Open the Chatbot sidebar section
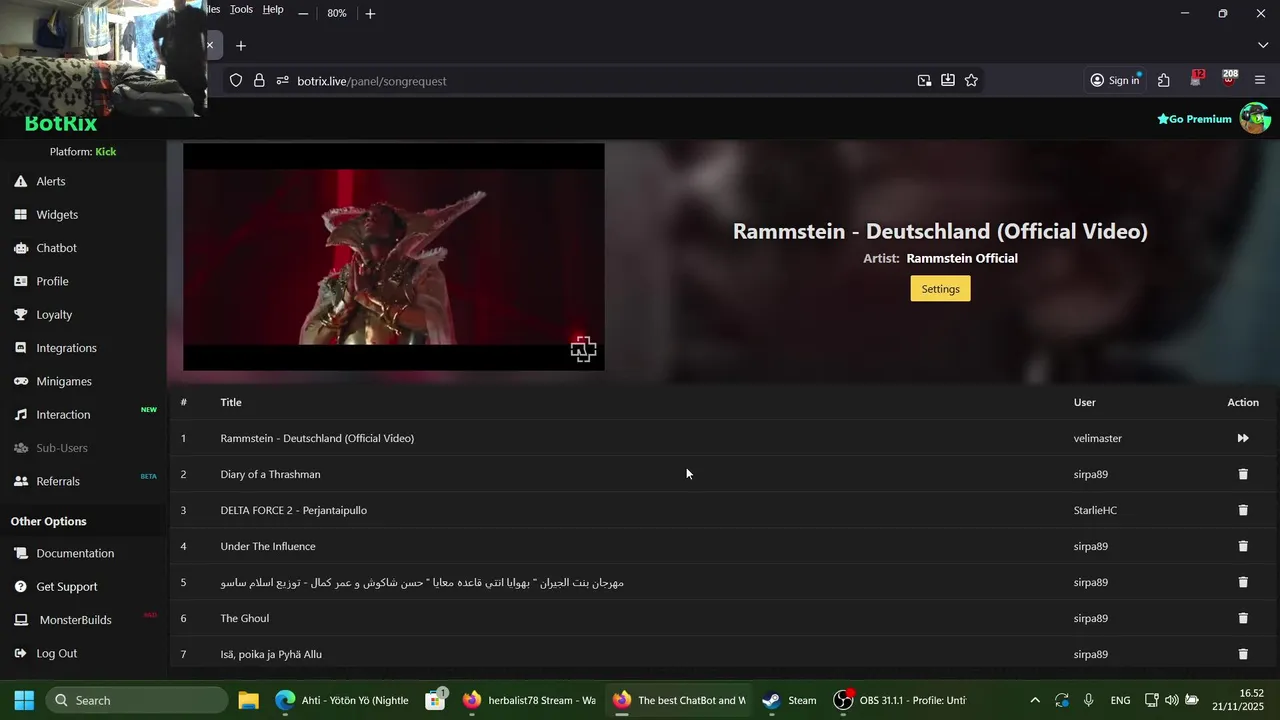This screenshot has height=720, width=1280. point(56,248)
